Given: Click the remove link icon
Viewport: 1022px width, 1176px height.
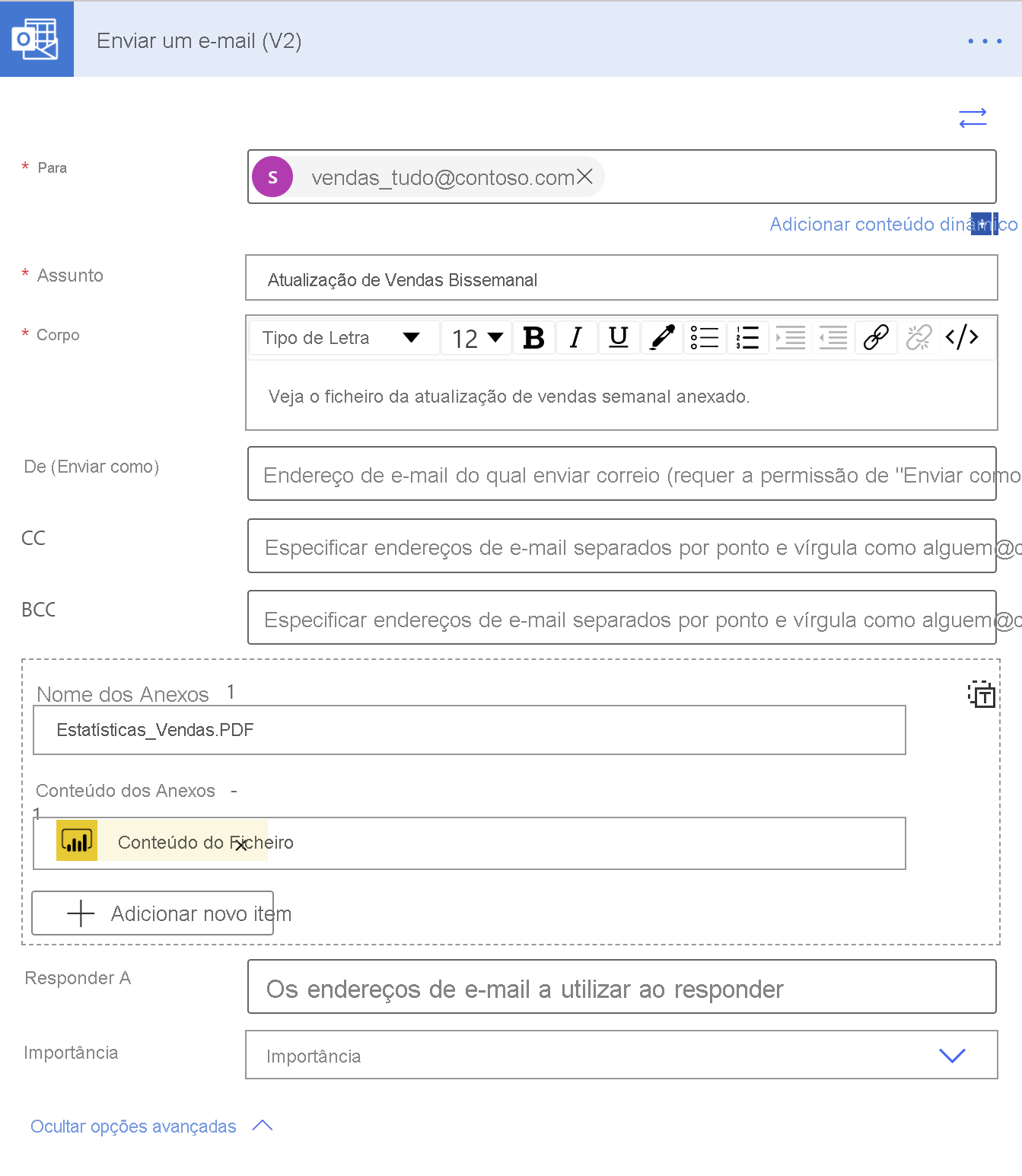Looking at the screenshot, I should tap(919, 338).
